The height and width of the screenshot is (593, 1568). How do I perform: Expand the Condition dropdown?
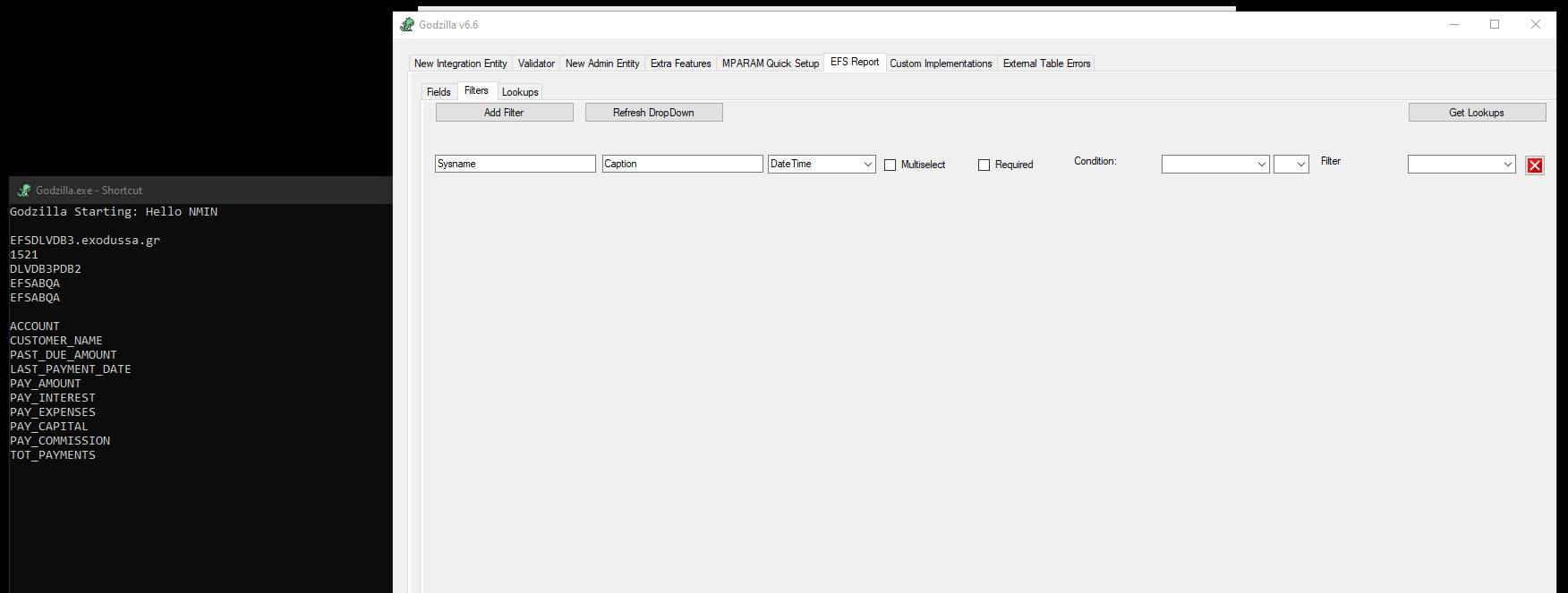1214,165
